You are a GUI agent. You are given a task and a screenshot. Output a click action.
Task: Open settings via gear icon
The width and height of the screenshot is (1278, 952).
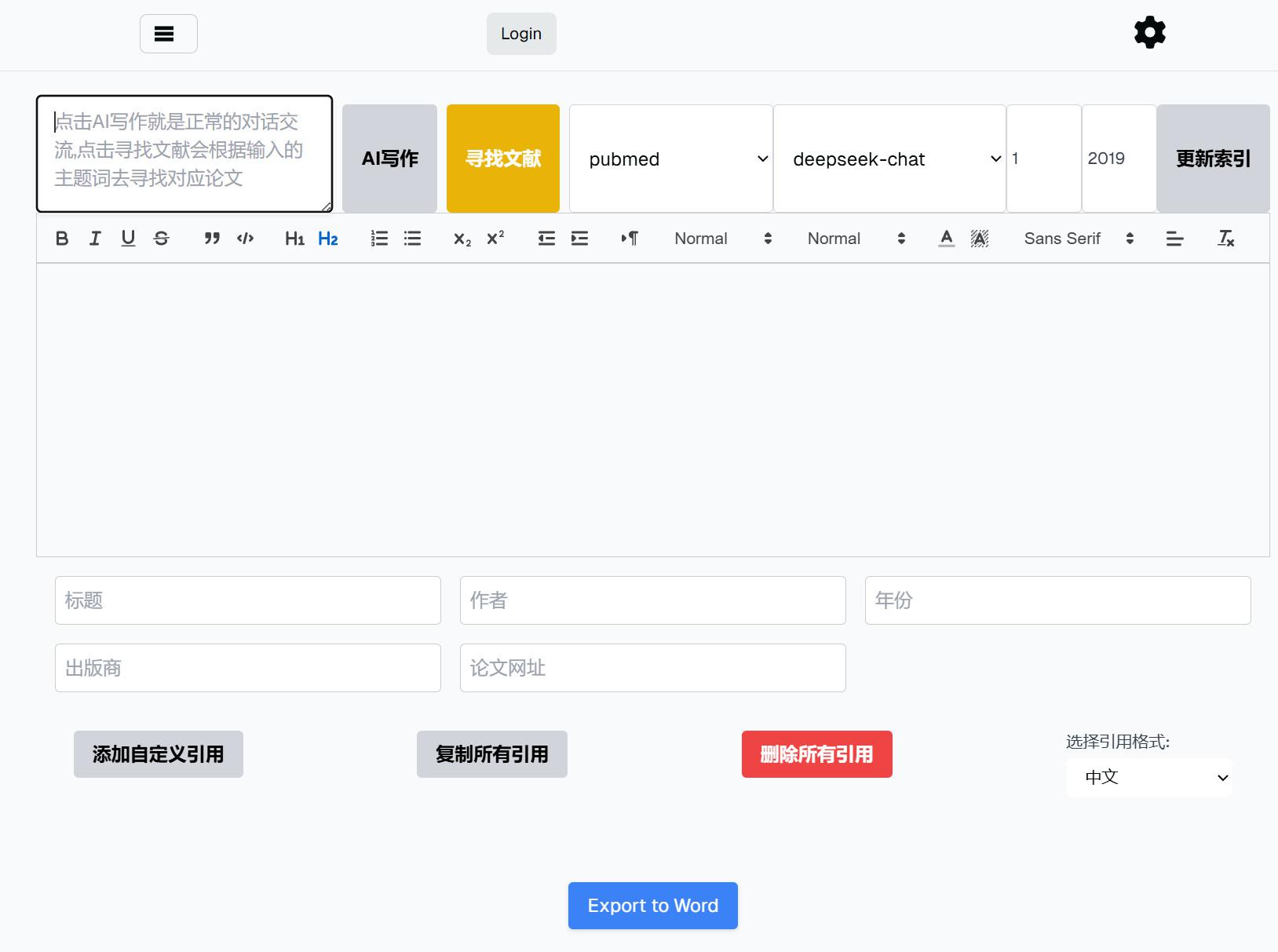[x=1149, y=33]
